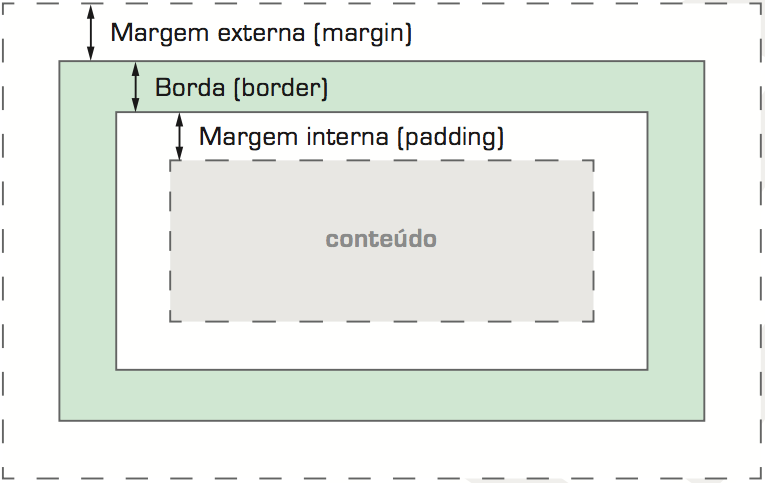Click the outer margin area at bottom
This screenshot has height=483, width=765.
tap(382, 449)
